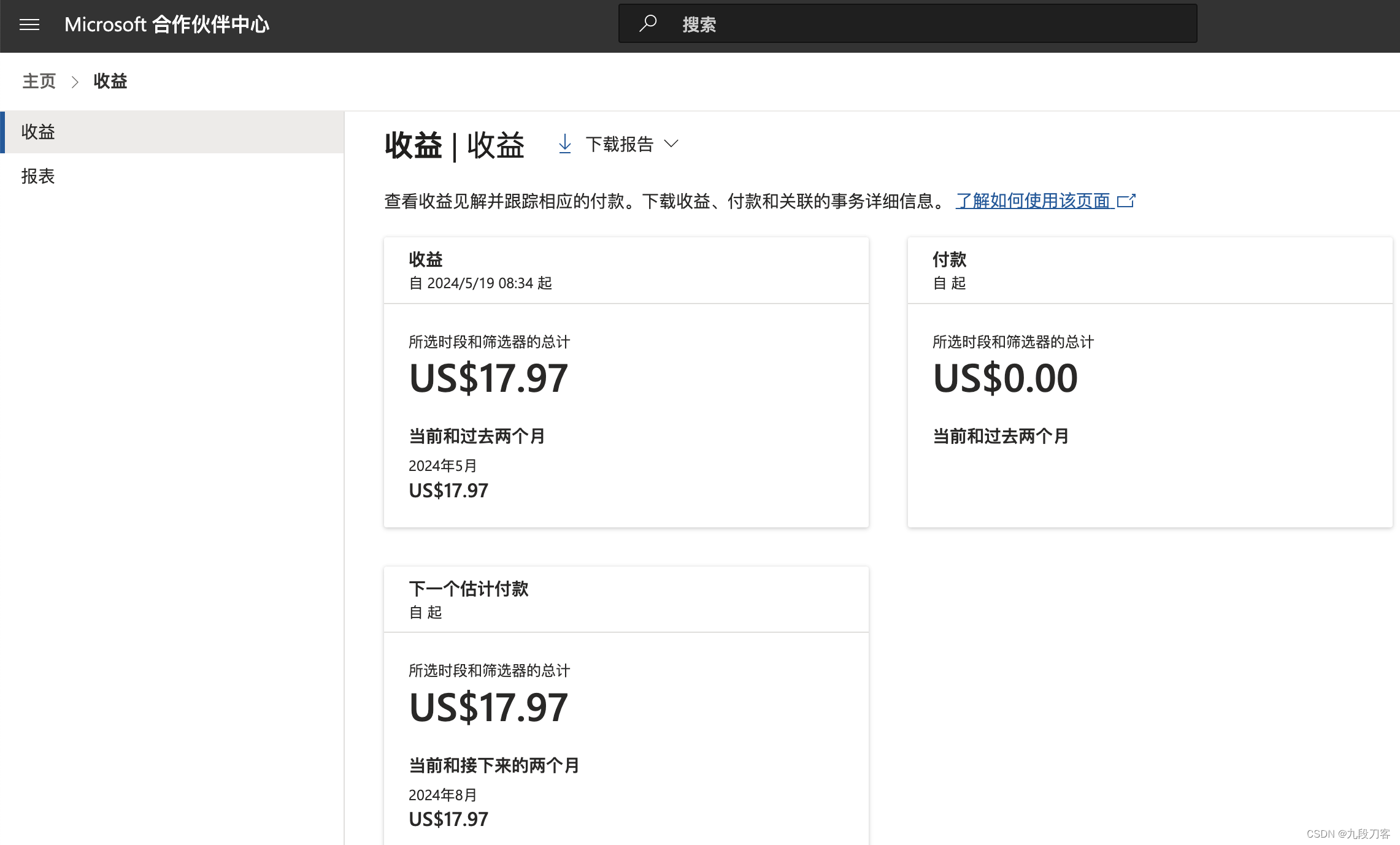The image size is (1400, 845).
Task: Select 收益 in the left sidebar
Action: tap(38, 132)
